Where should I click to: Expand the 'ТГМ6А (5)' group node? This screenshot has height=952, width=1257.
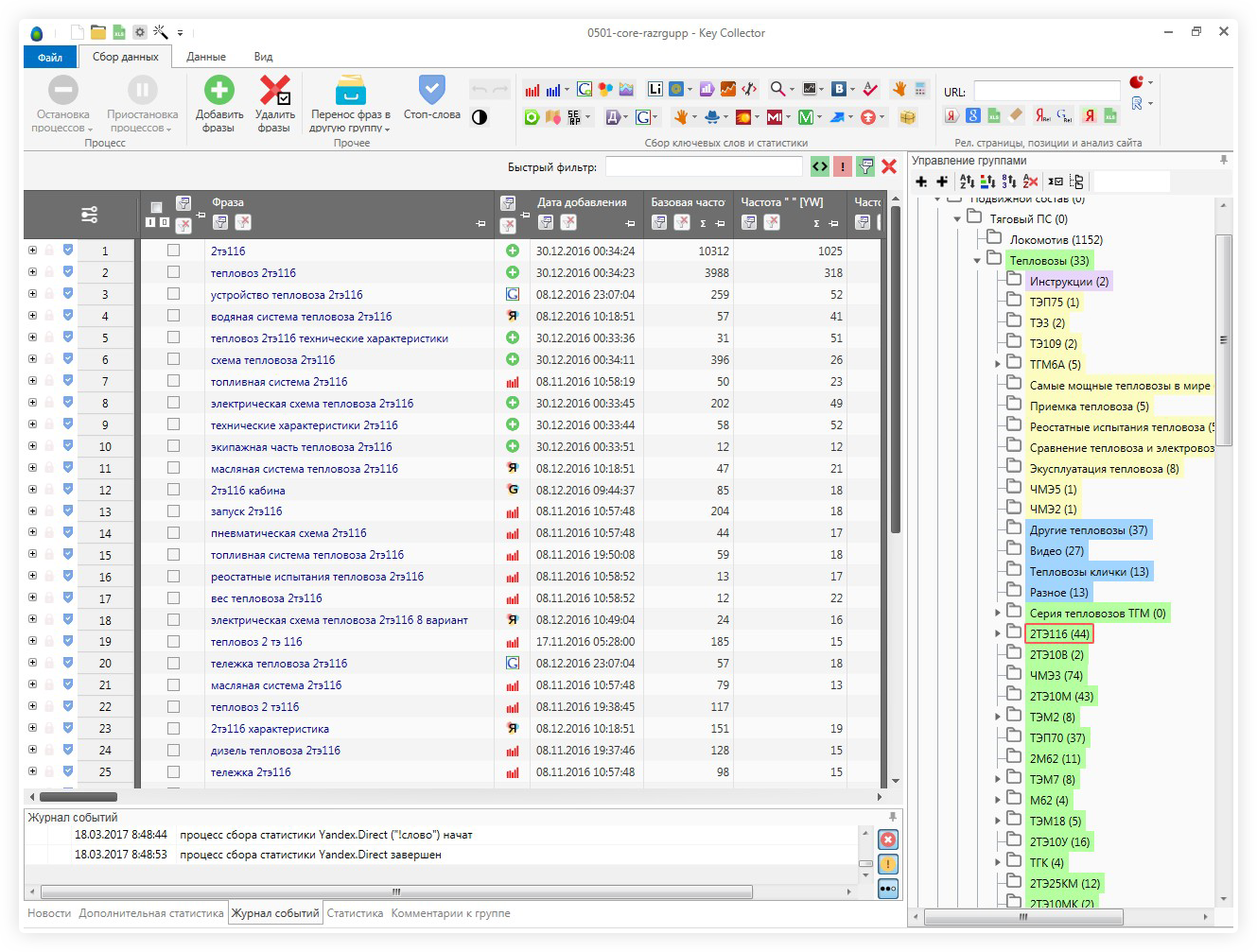point(998,364)
